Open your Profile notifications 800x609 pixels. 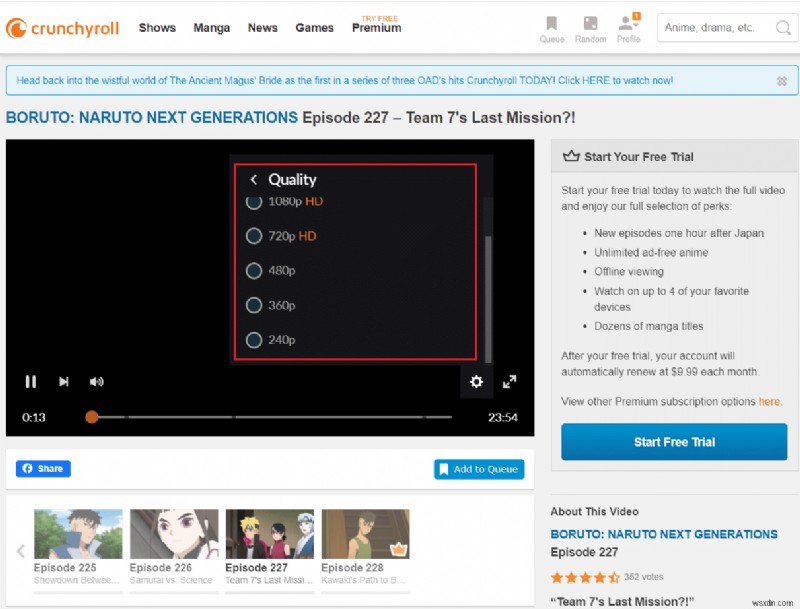click(x=629, y=28)
